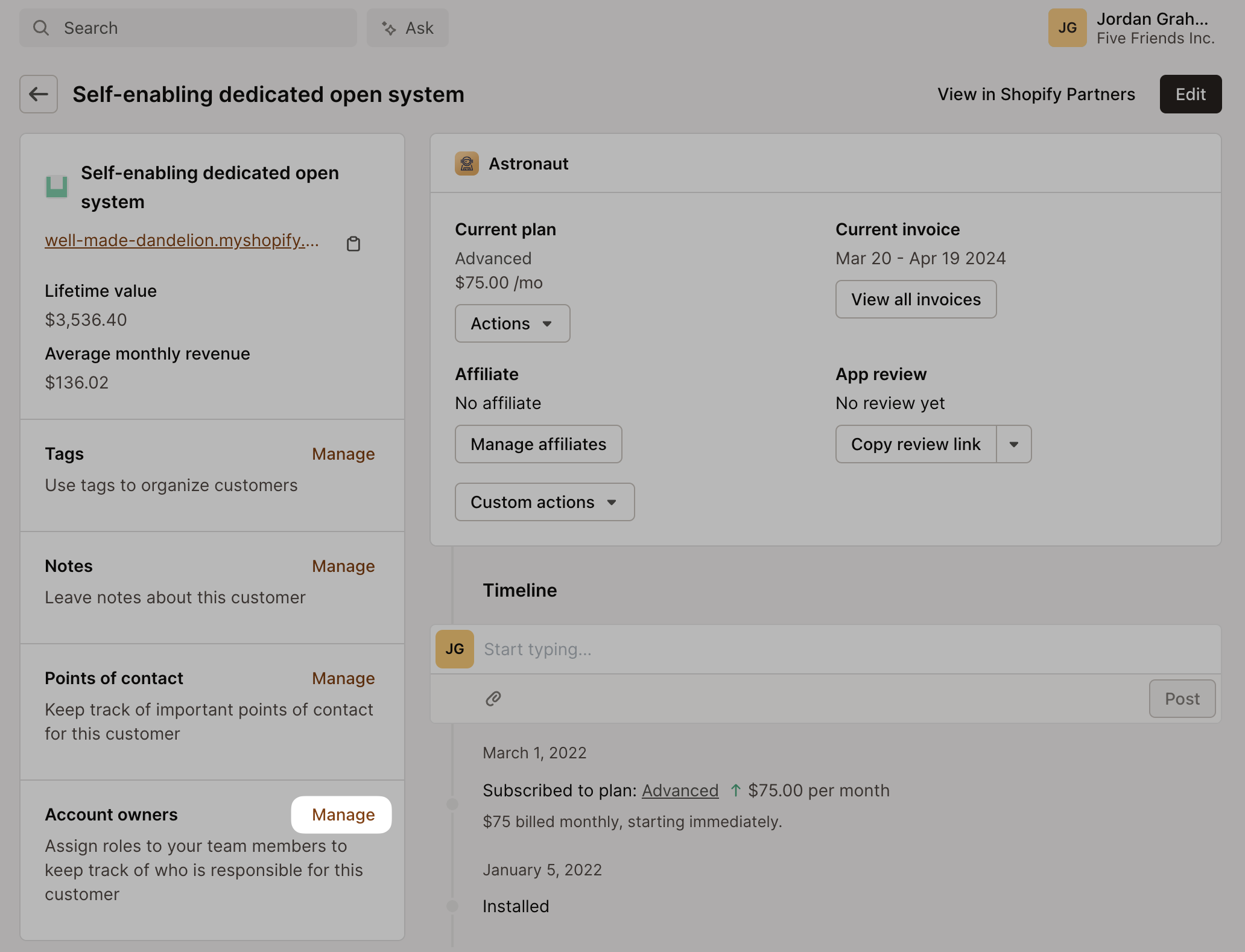1245x952 pixels.
Task: Click the back arrow to return
Action: pyautogui.click(x=38, y=94)
